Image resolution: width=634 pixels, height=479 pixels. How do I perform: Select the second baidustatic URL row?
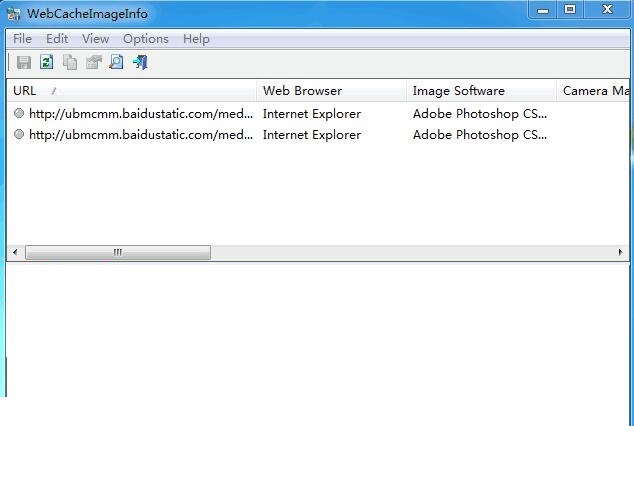[140, 135]
